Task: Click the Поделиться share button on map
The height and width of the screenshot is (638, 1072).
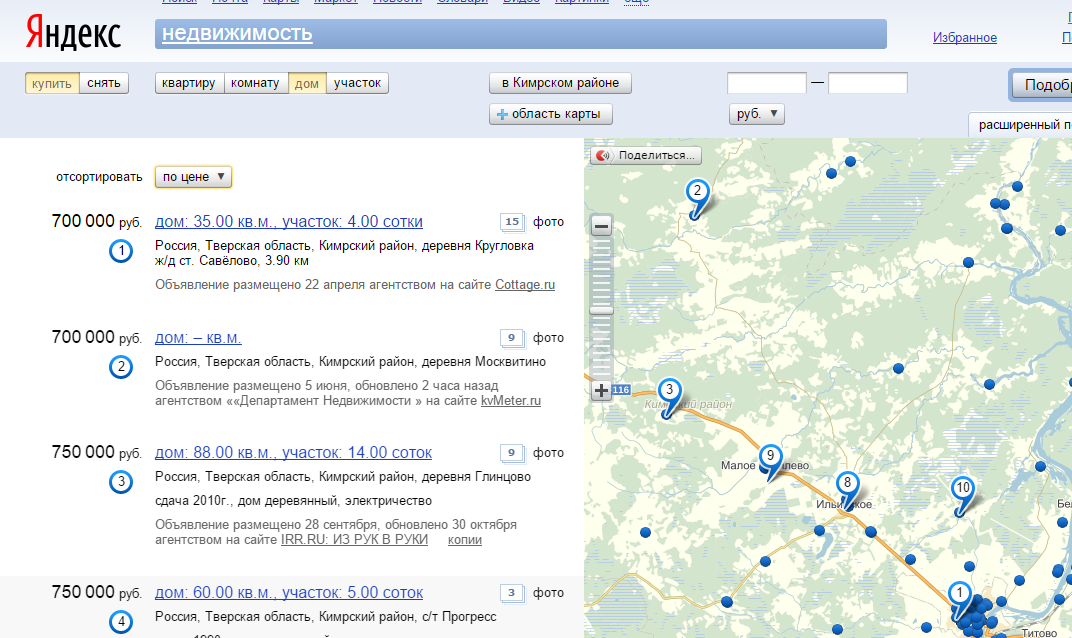Action: pos(646,155)
